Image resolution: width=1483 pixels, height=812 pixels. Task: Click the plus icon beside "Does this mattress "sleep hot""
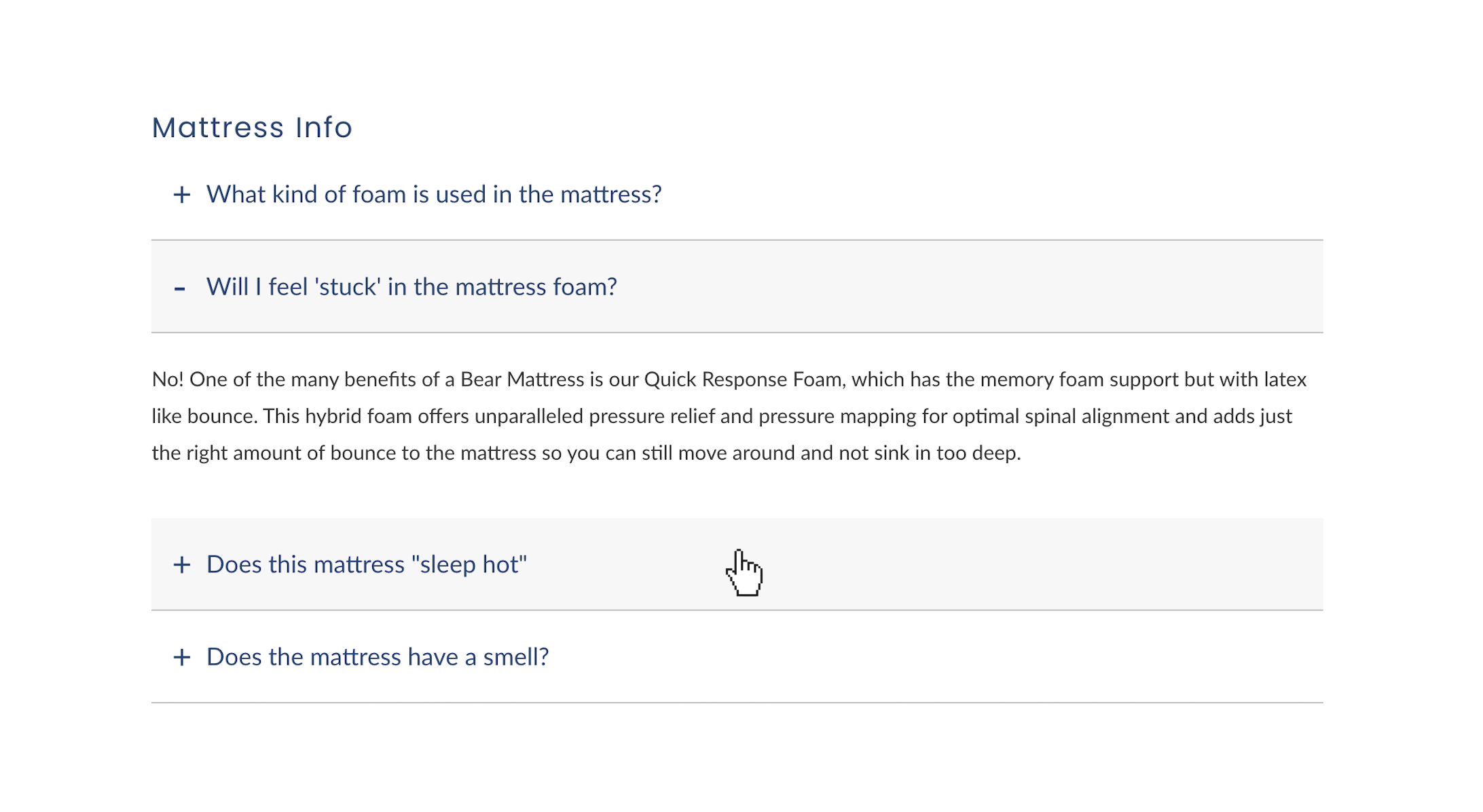(181, 564)
